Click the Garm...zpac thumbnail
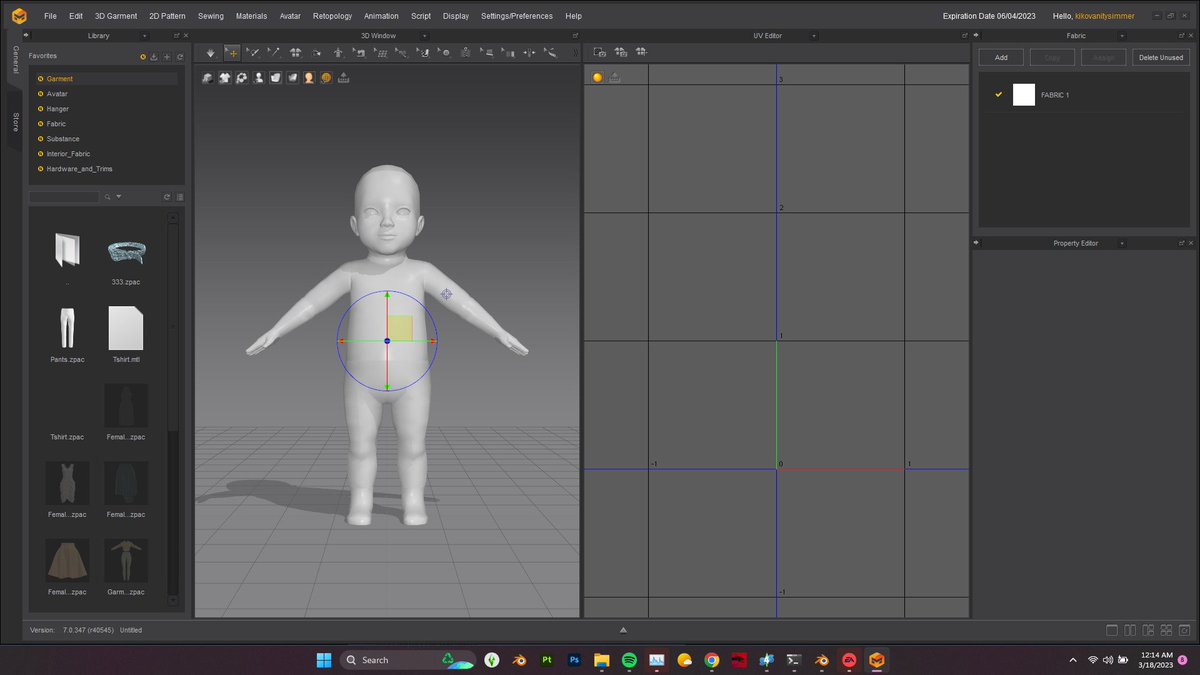Image resolution: width=1200 pixels, height=675 pixels. (x=126, y=560)
